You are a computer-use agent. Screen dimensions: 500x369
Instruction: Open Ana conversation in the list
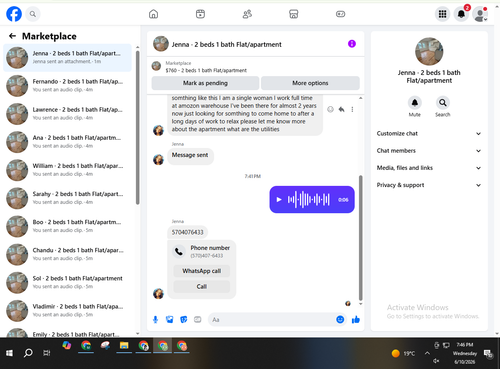[67, 142]
